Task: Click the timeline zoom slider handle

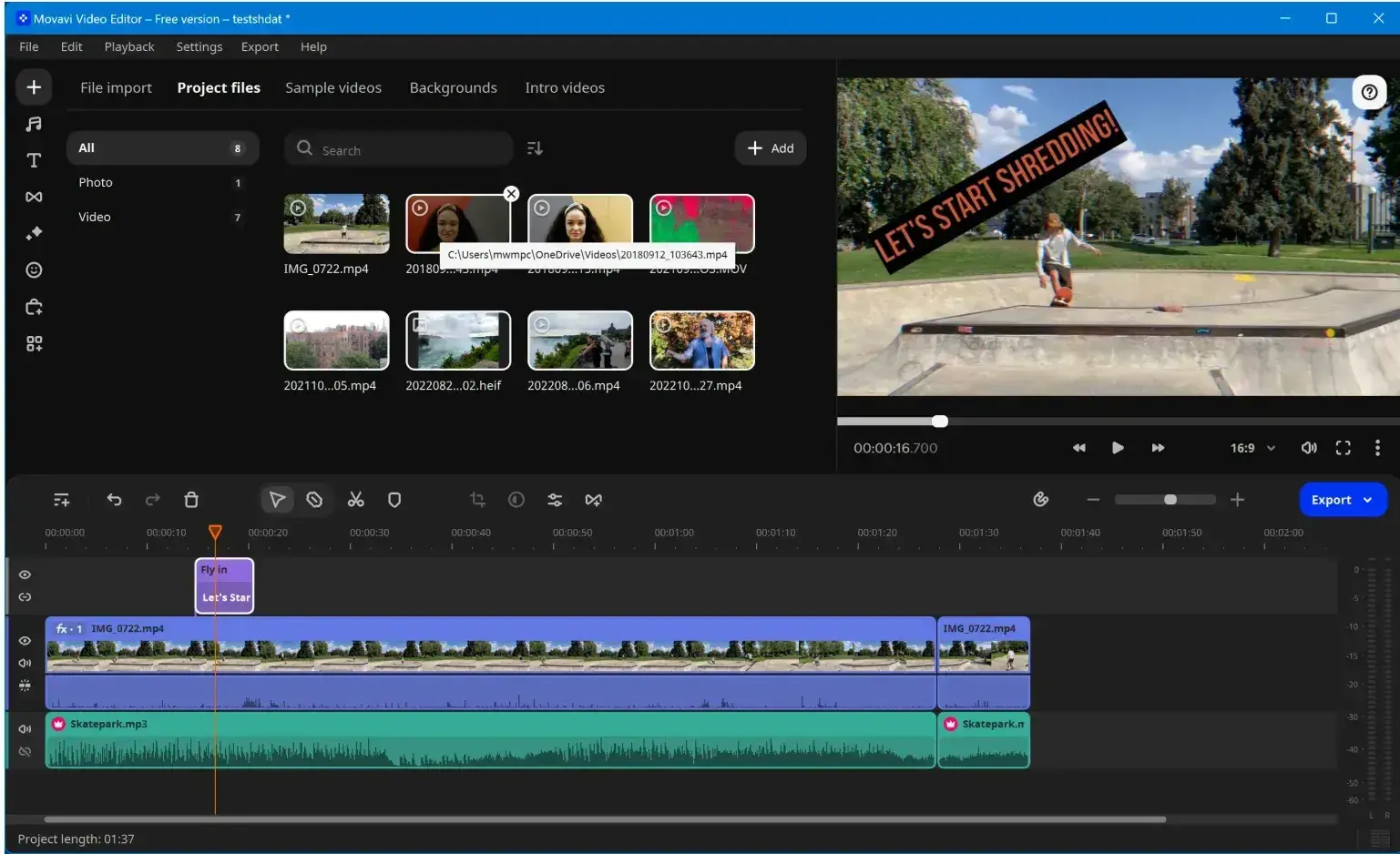Action: [x=1170, y=500]
